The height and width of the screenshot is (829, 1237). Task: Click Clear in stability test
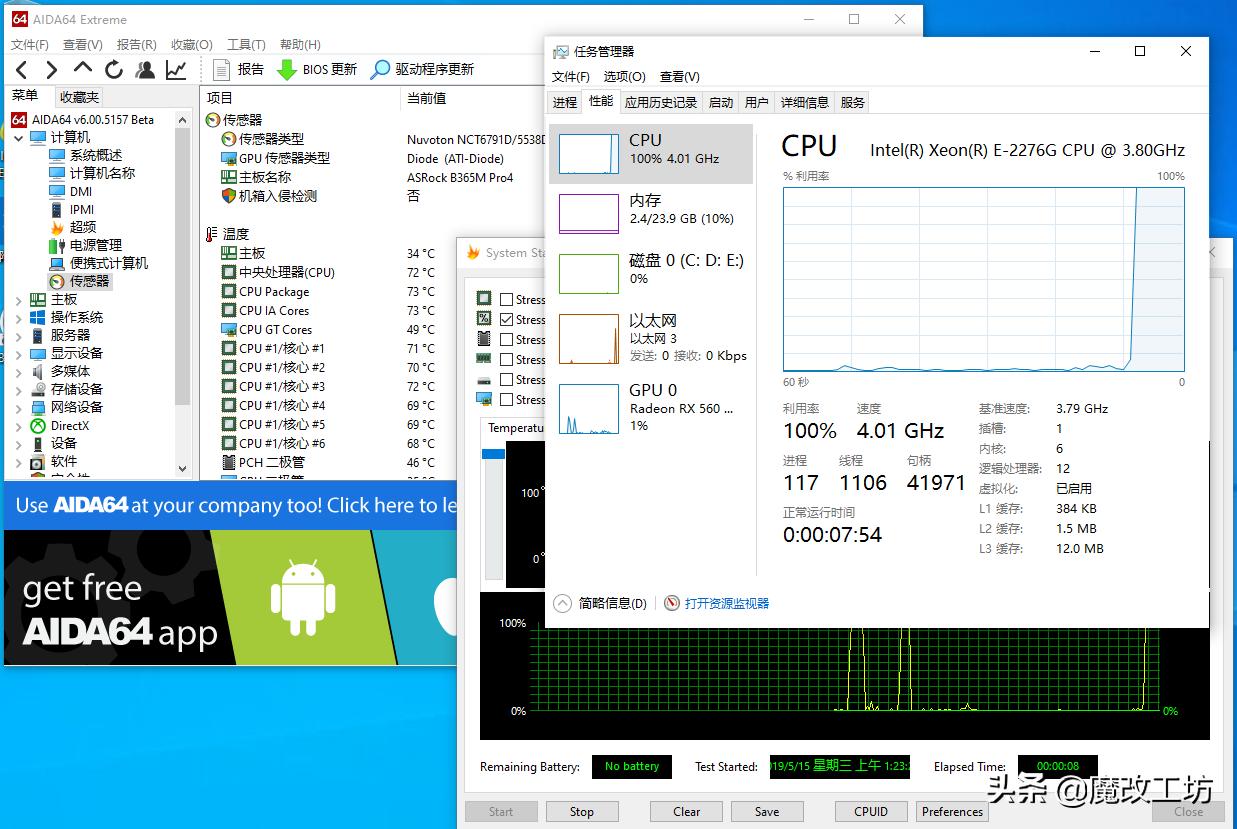coord(687,812)
